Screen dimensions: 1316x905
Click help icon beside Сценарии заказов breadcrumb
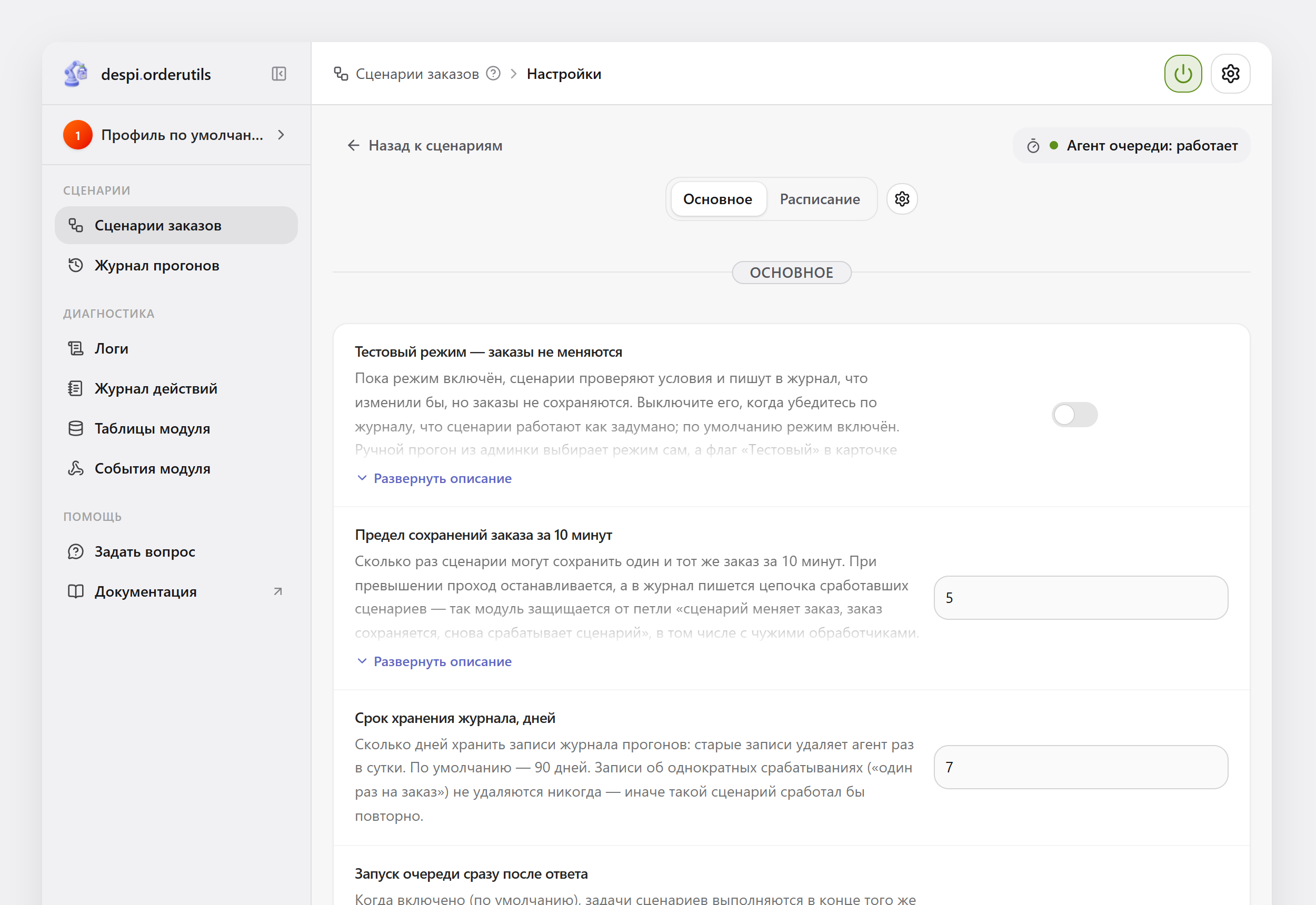(x=494, y=74)
